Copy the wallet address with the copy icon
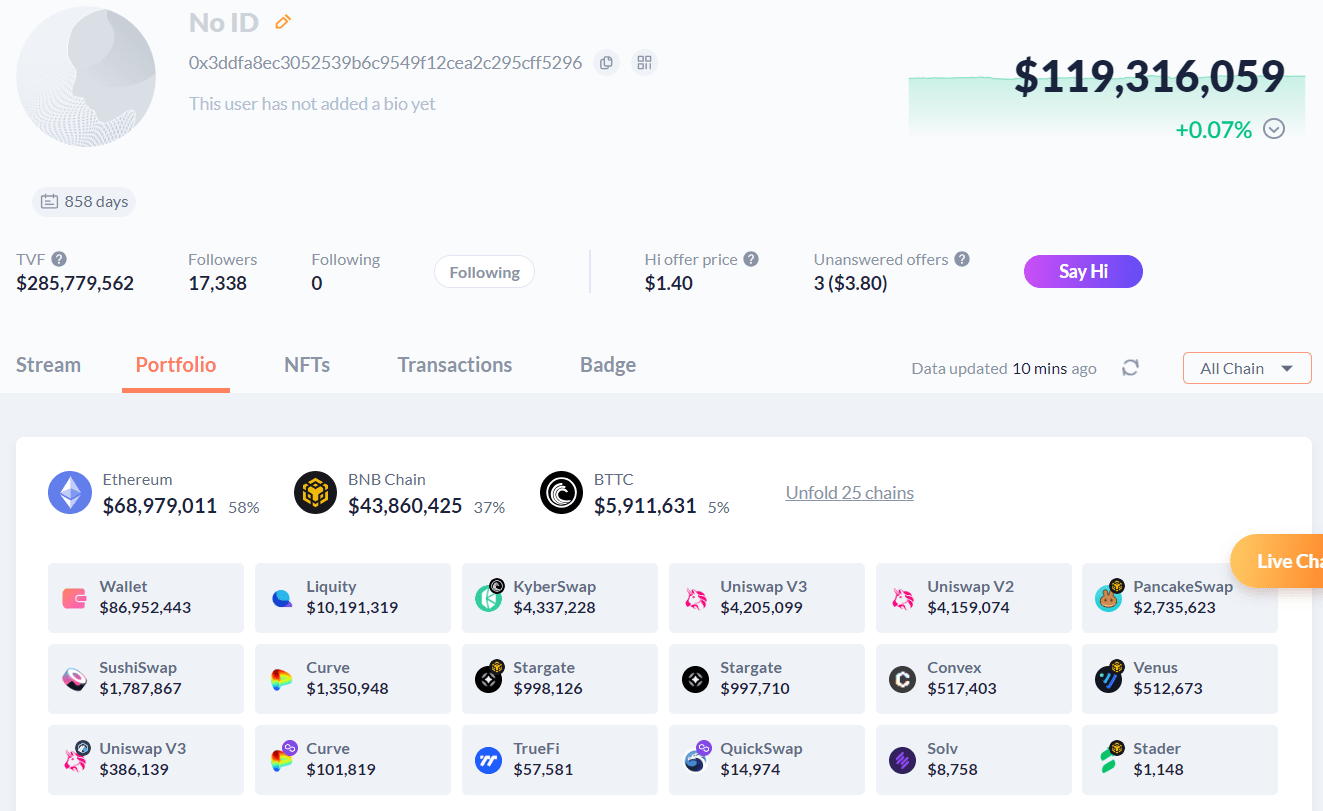This screenshot has height=811, width=1323. [606, 63]
